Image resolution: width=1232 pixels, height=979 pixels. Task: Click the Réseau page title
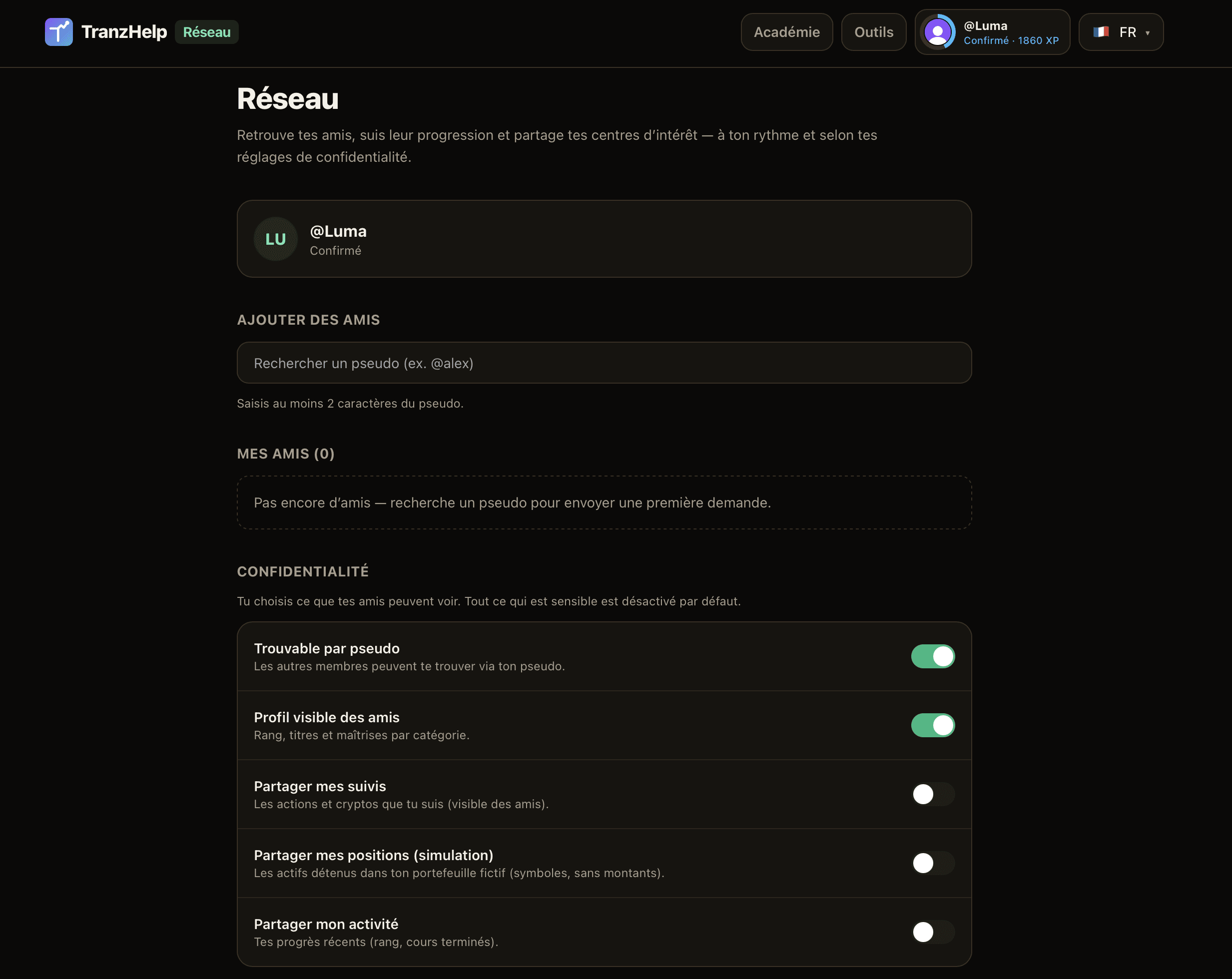pyautogui.click(x=287, y=99)
